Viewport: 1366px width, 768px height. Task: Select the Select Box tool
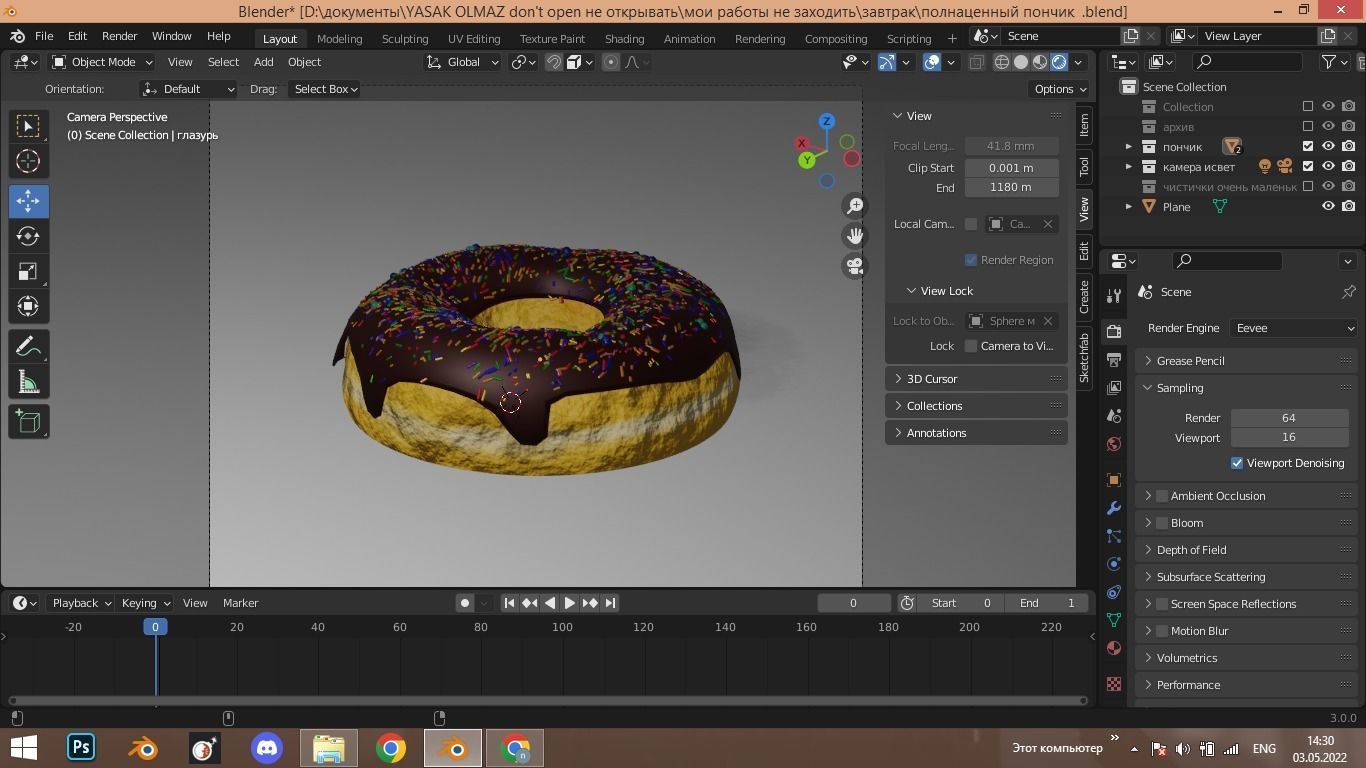pos(28,126)
